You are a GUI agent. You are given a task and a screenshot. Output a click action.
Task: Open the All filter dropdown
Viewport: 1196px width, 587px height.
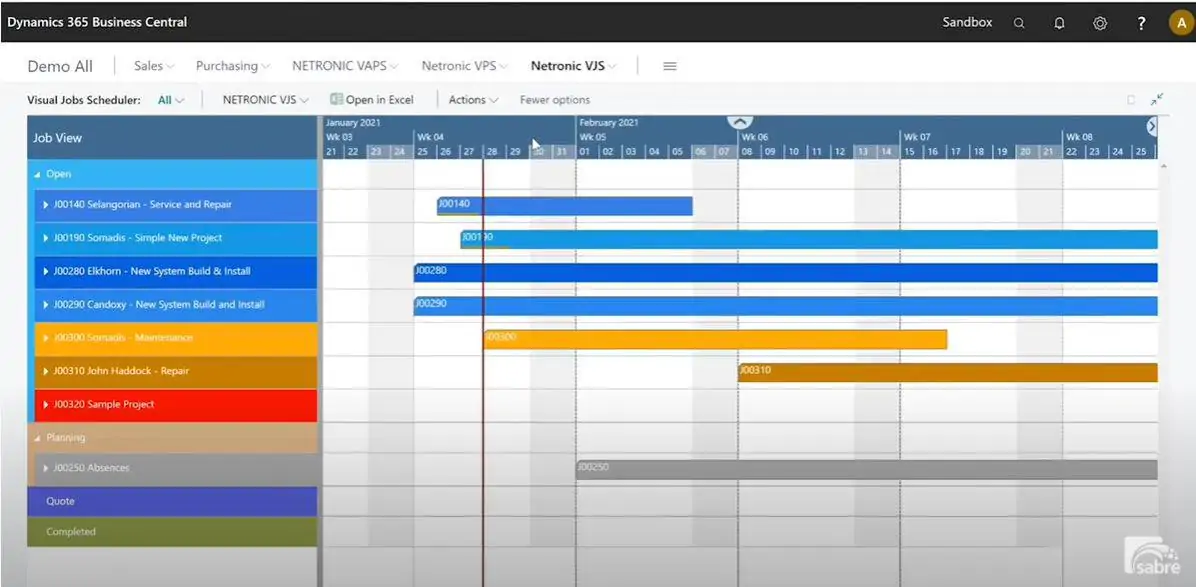pos(171,100)
